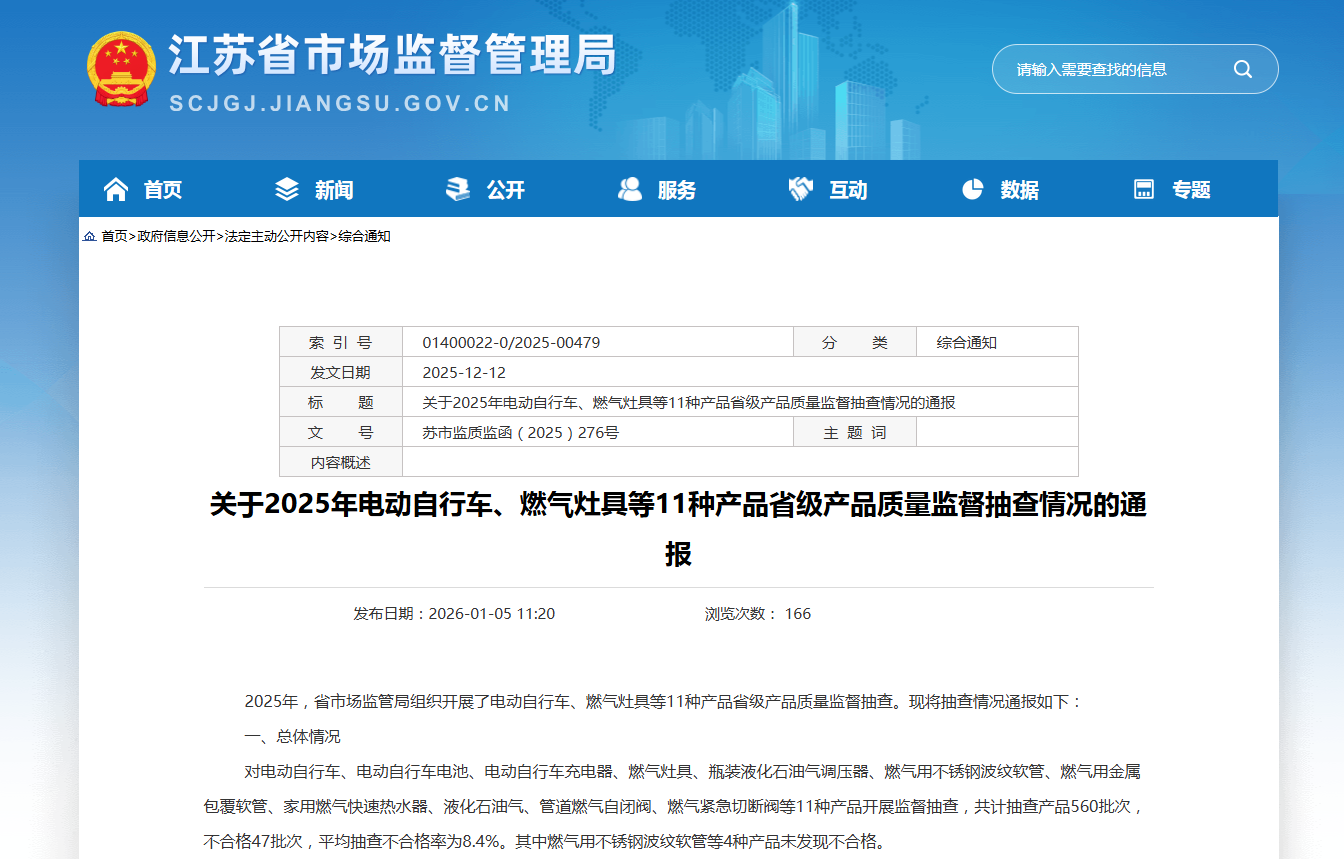1344x859 pixels.
Task: Click the search magnifier icon
Action: coord(1242,69)
